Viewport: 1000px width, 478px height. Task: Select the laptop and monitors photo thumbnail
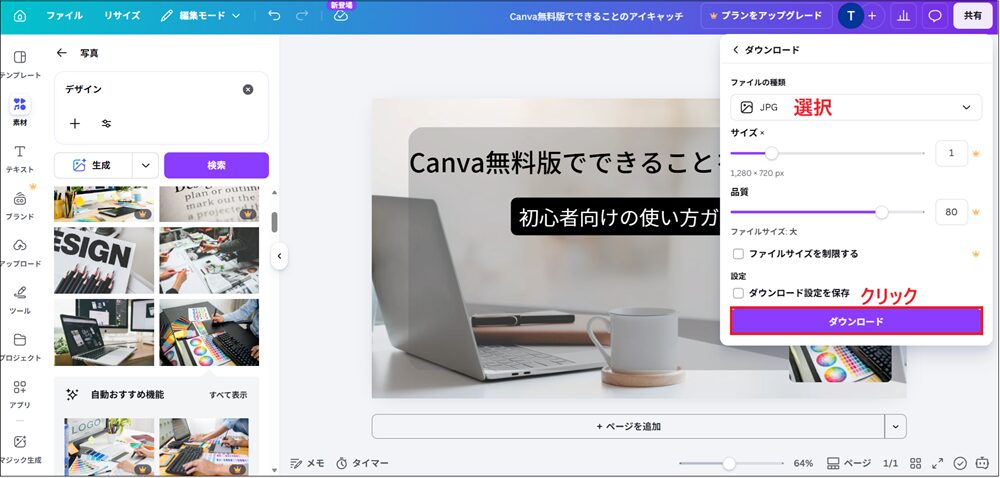point(104,332)
